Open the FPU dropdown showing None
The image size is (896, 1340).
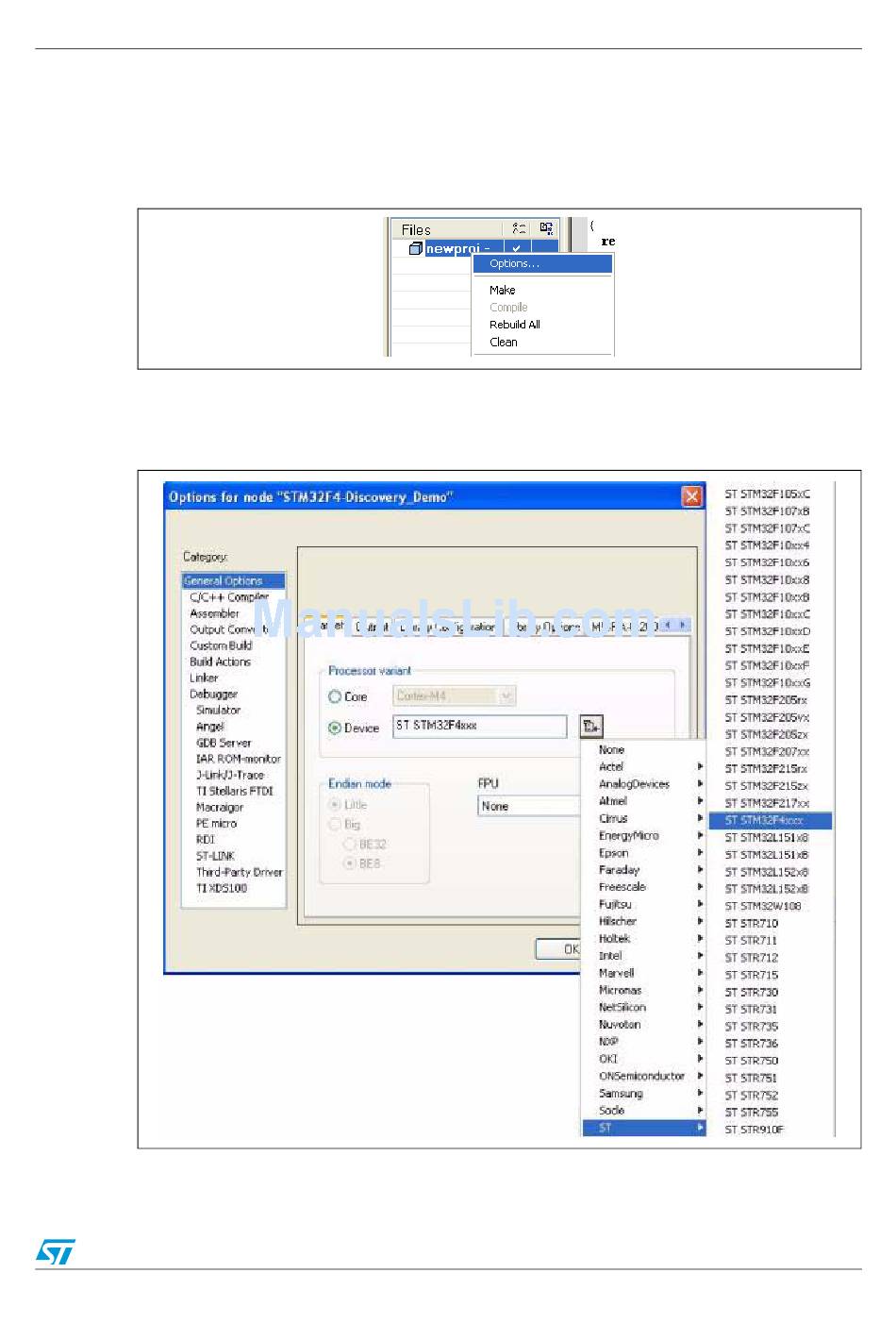tap(529, 806)
